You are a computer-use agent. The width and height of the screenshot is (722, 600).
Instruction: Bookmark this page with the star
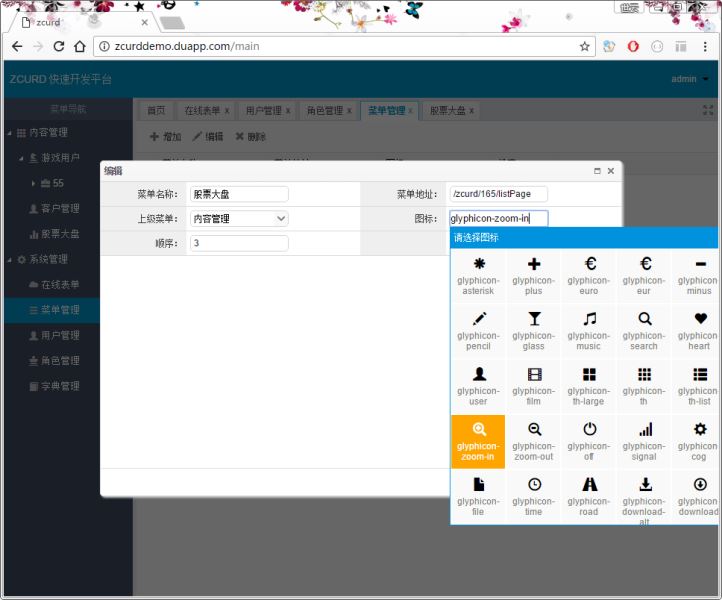tap(585, 47)
